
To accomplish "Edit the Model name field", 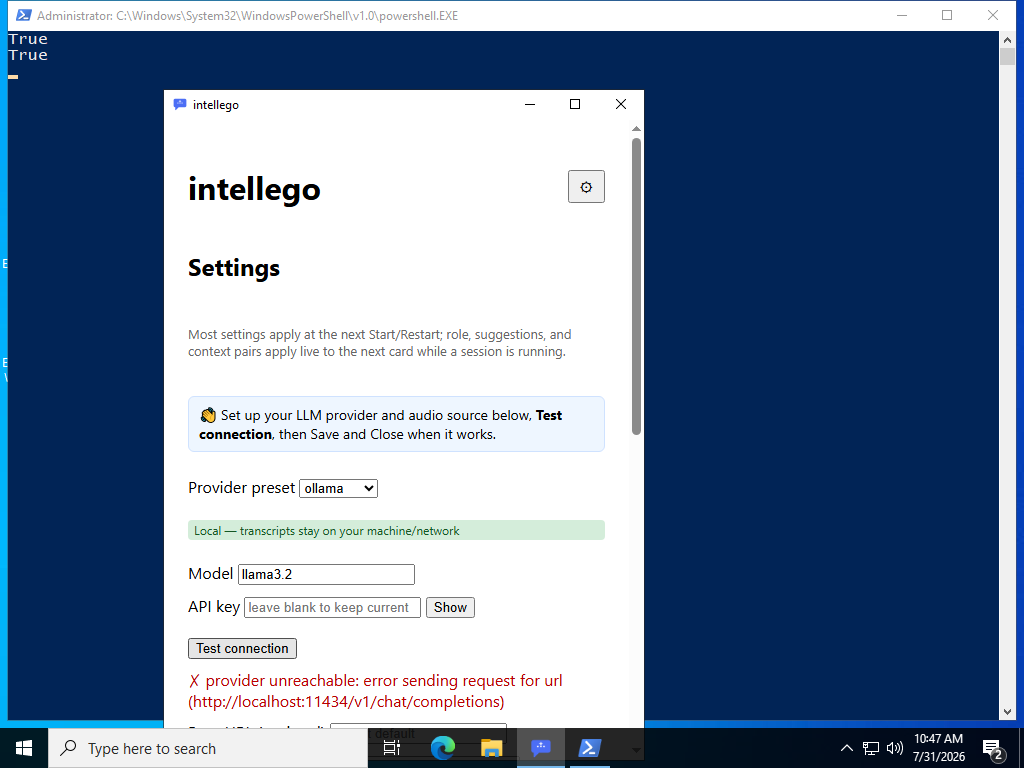I will pos(326,574).
